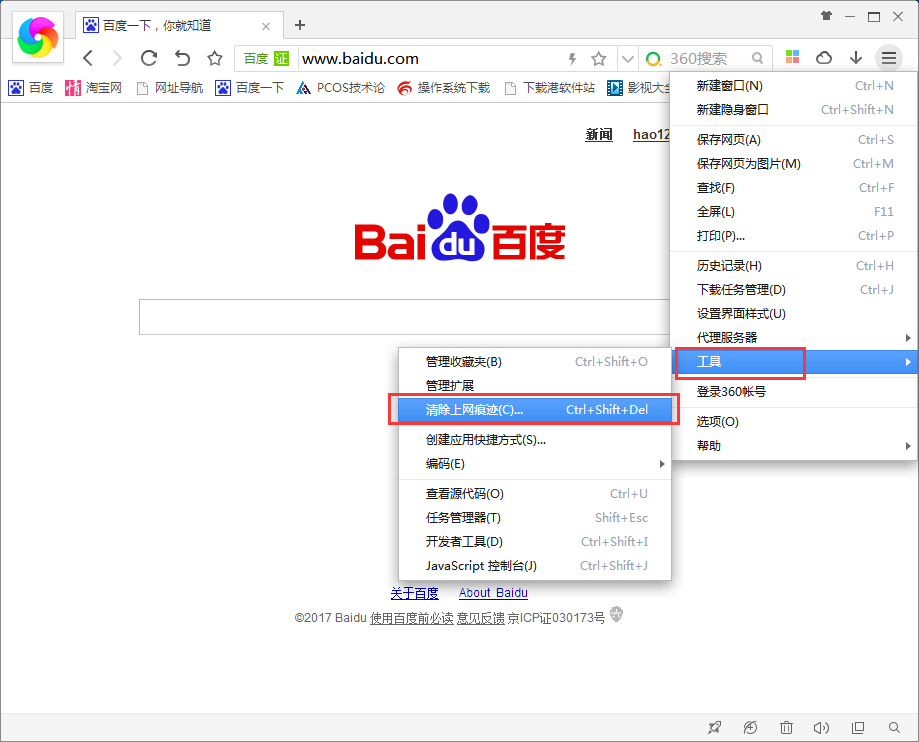
Task: Expand the 编码(E) submenu
Action: [x=535, y=464]
